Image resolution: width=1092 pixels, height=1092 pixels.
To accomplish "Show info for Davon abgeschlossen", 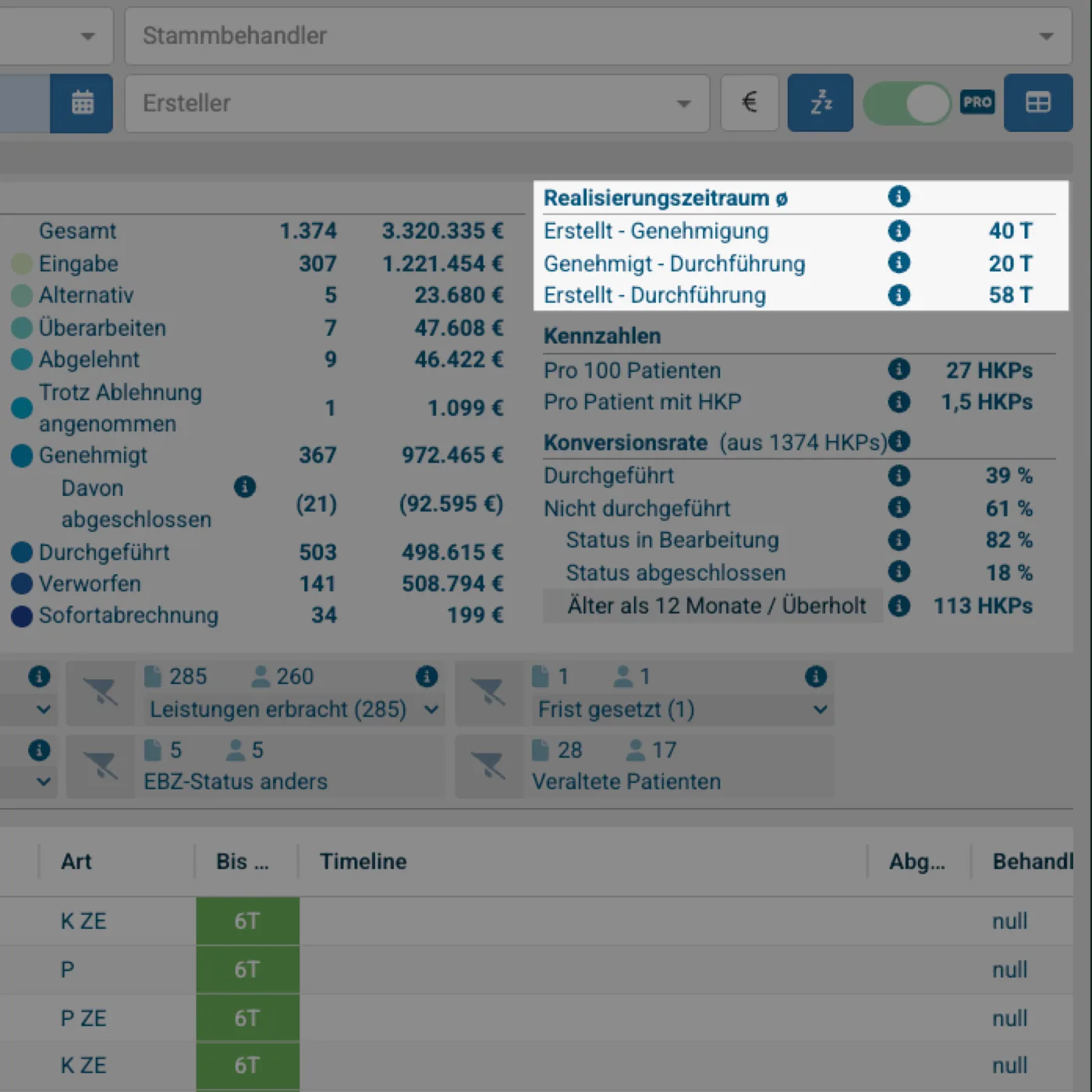I will pos(245,487).
